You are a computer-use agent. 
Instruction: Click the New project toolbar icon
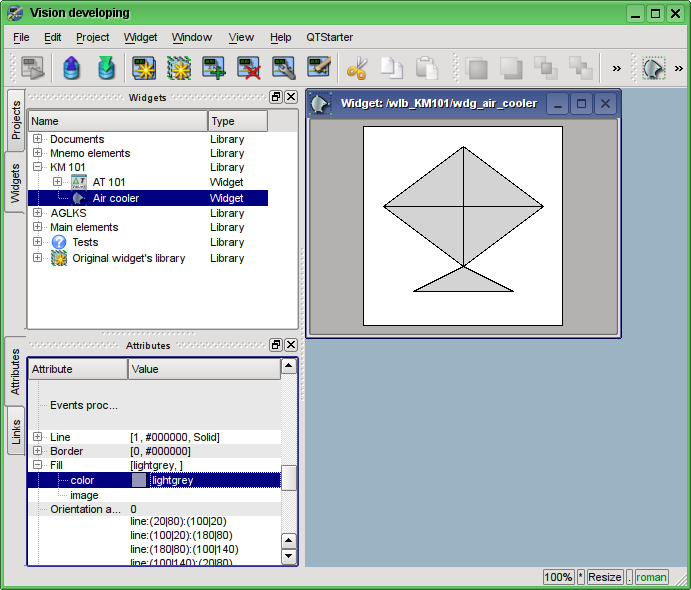(144, 69)
